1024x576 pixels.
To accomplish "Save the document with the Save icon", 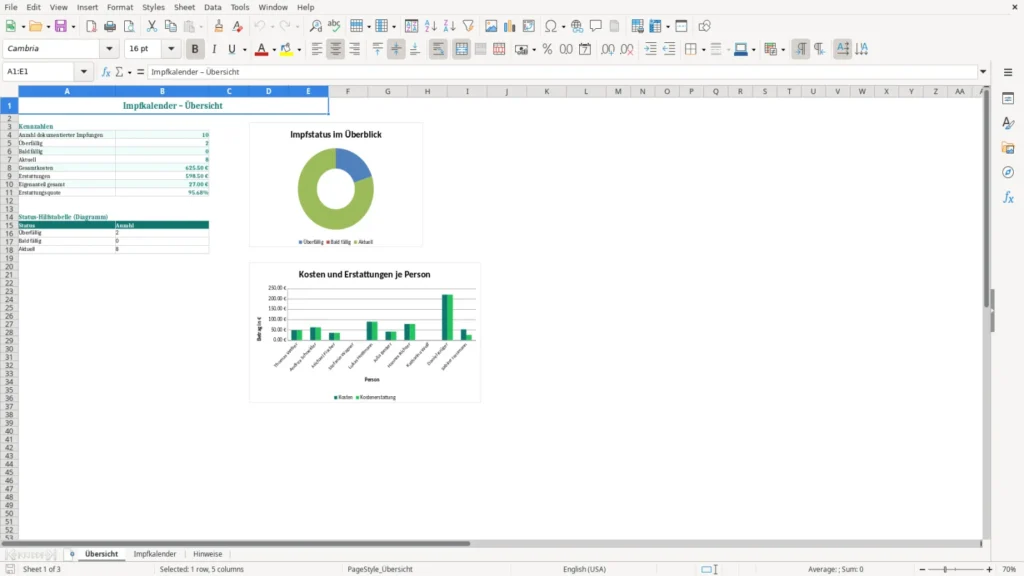I will [61, 26].
